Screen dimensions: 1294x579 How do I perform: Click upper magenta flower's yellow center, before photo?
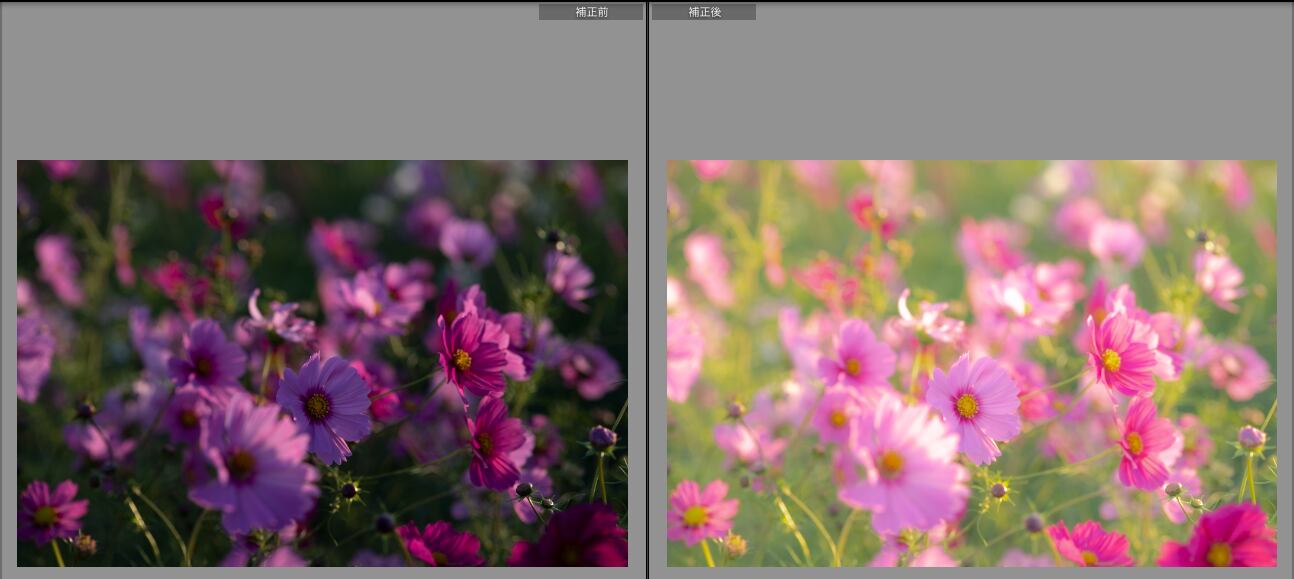click(461, 359)
